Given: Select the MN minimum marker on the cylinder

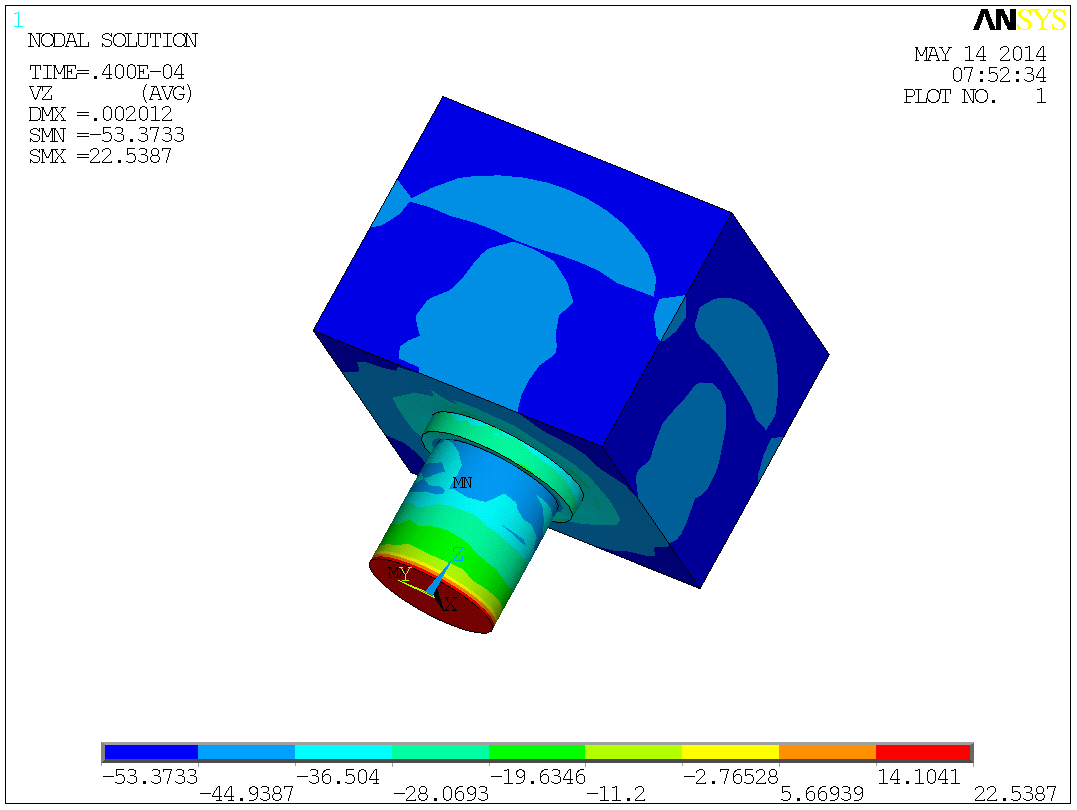Looking at the screenshot, I should (x=462, y=481).
